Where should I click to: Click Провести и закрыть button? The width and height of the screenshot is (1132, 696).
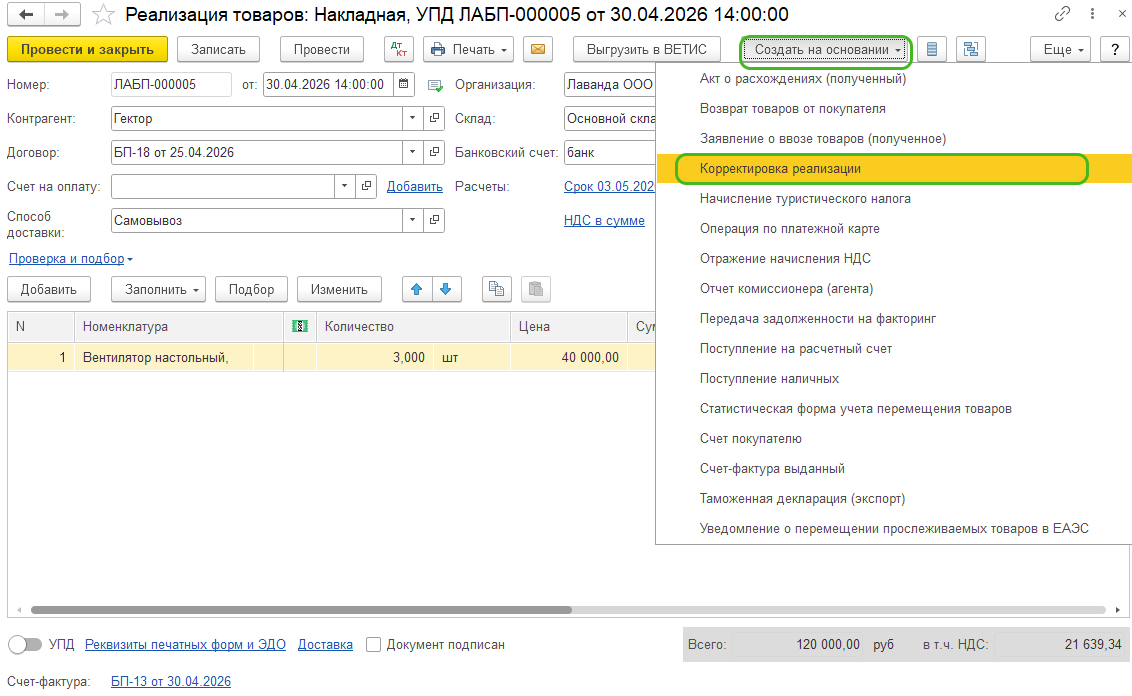tap(87, 49)
